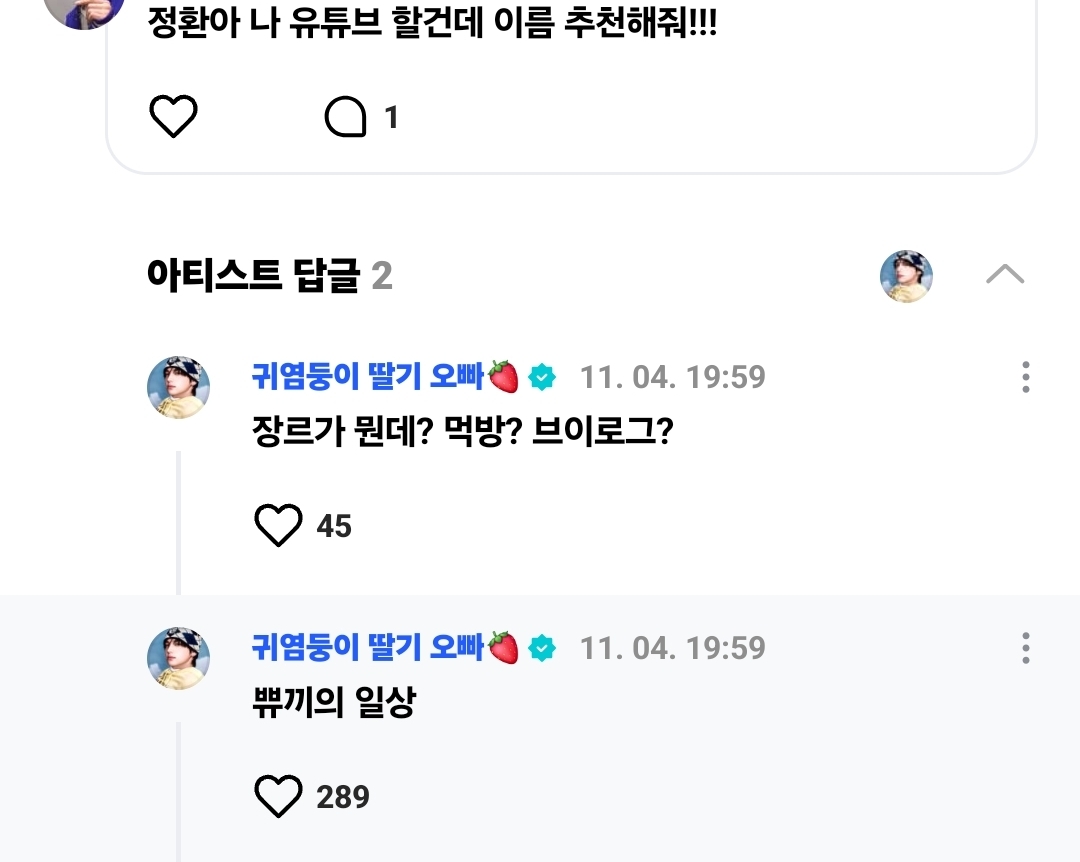Image resolution: width=1080 pixels, height=862 pixels.
Task: Open 귀염둥이 딸기 오빠 profile on first reply
Action: pos(368,376)
